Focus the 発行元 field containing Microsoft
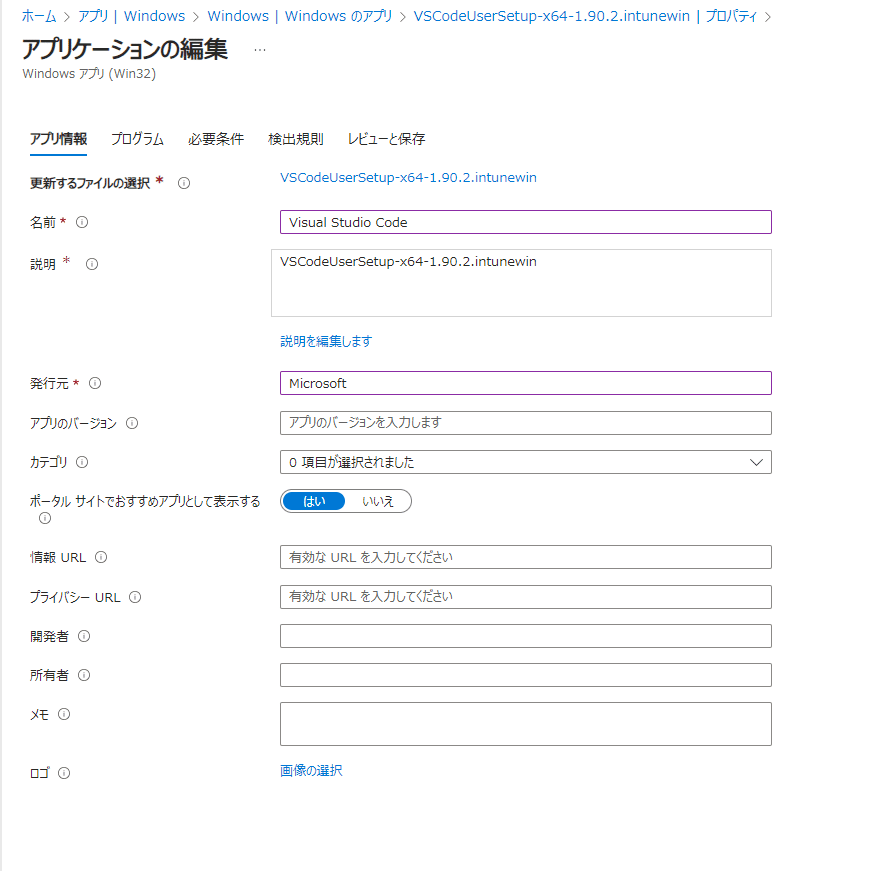This screenshot has width=894, height=871. click(526, 383)
